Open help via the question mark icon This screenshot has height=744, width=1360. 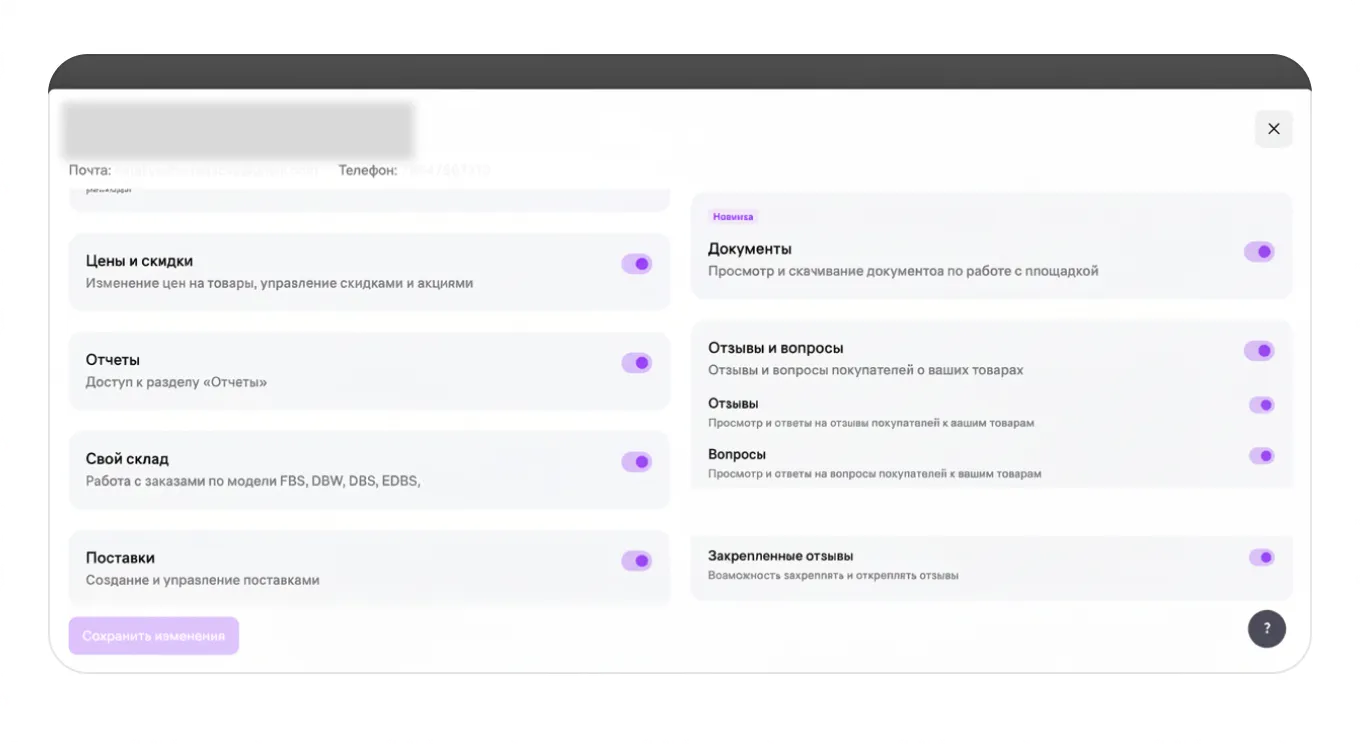(x=1266, y=629)
